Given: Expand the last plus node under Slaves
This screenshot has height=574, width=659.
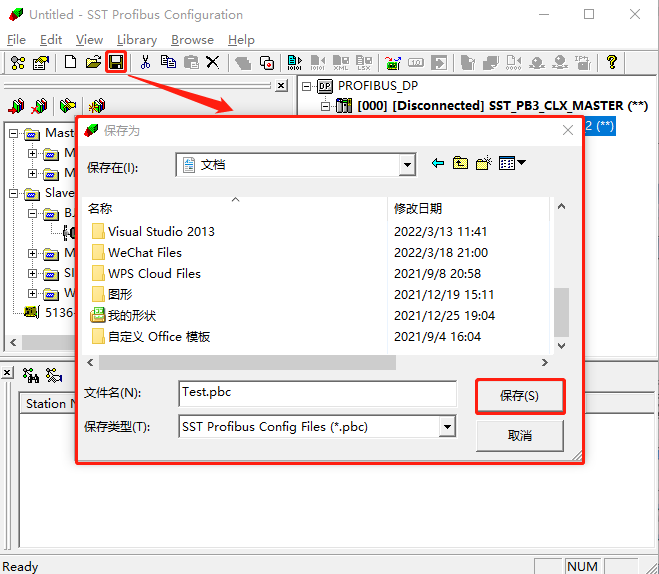Looking at the screenshot, I should [32, 293].
